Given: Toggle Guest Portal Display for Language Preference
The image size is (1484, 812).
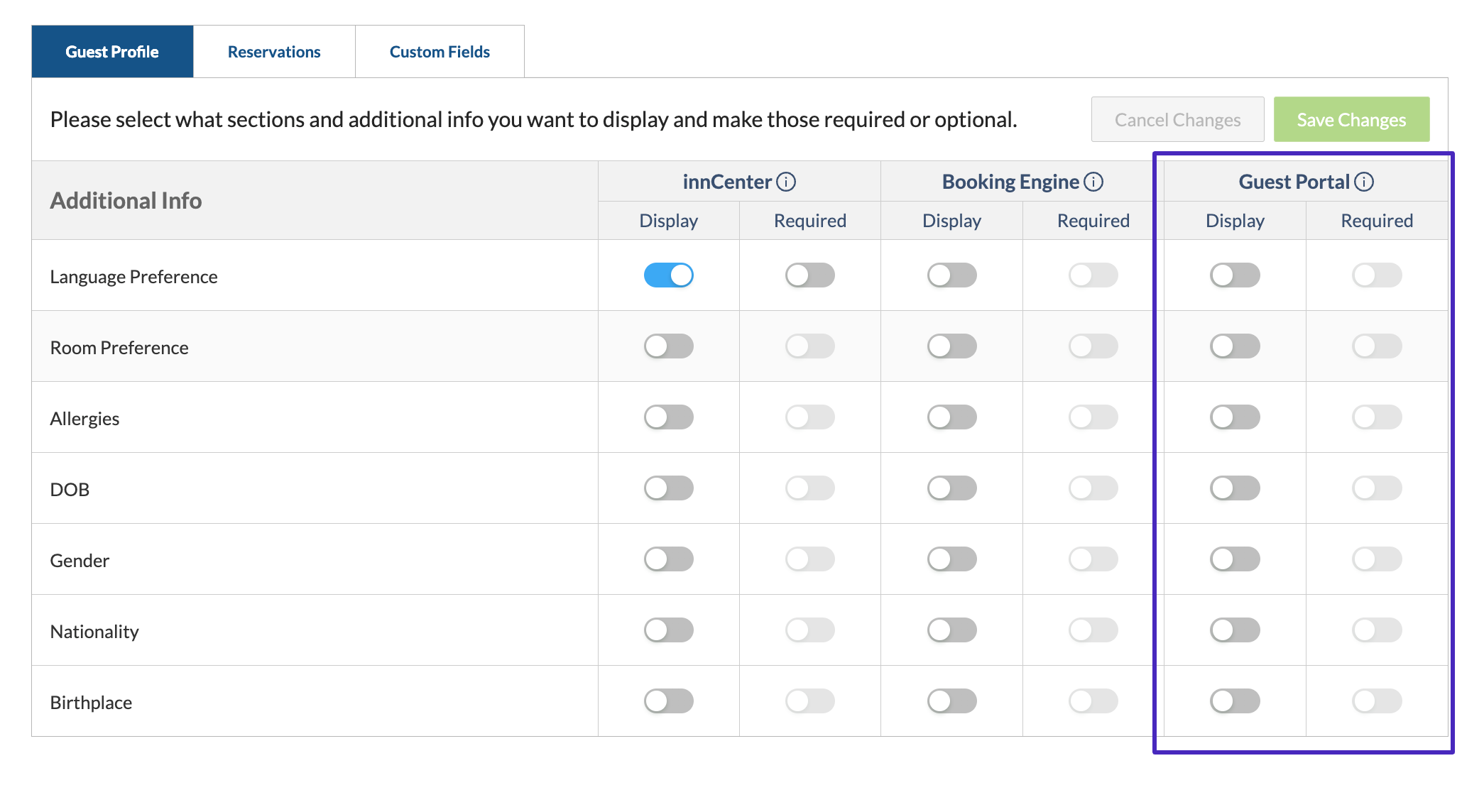Looking at the screenshot, I should coord(1235,275).
